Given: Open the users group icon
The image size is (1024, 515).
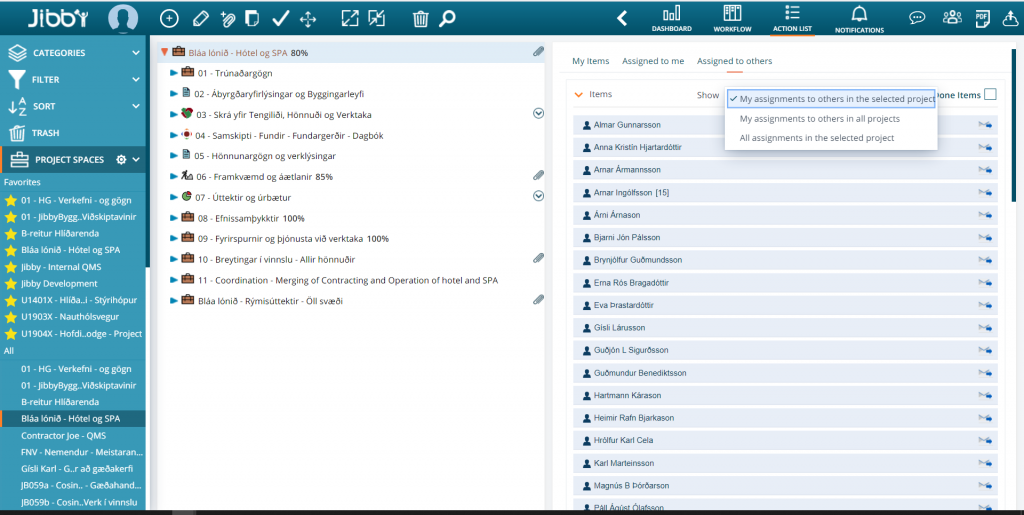Looking at the screenshot, I should [x=952, y=18].
